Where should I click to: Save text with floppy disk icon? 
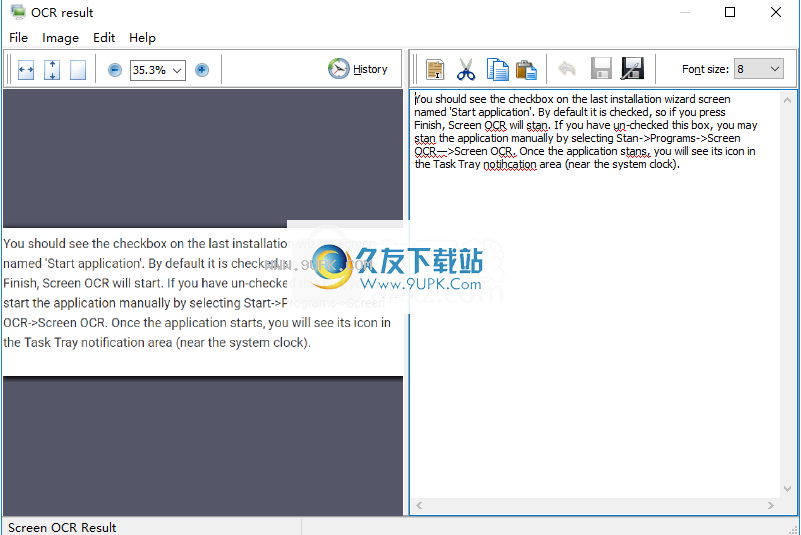(x=601, y=68)
